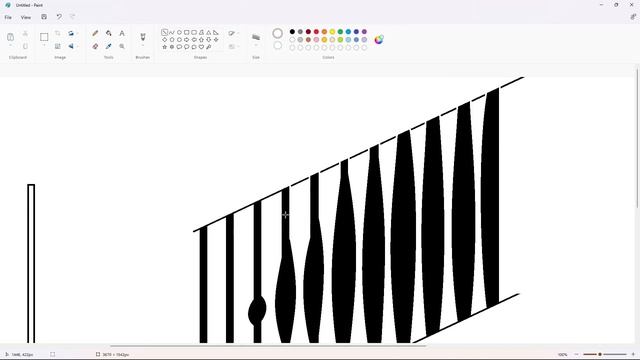Select the Heart shape
The image size is (640, 360).
tap(201, 47)
